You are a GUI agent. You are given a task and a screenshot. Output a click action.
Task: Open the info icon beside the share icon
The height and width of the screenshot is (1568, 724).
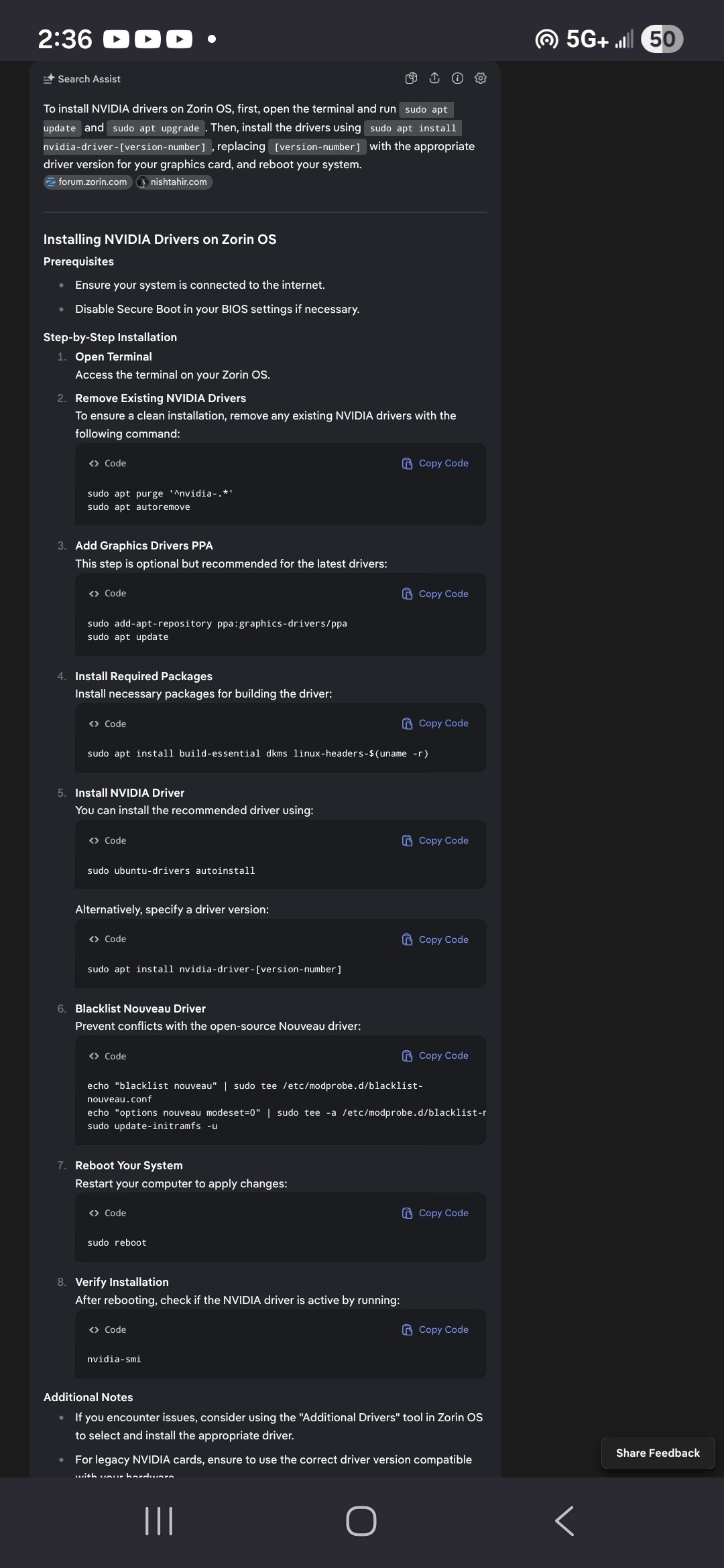[x=458, y=78]
